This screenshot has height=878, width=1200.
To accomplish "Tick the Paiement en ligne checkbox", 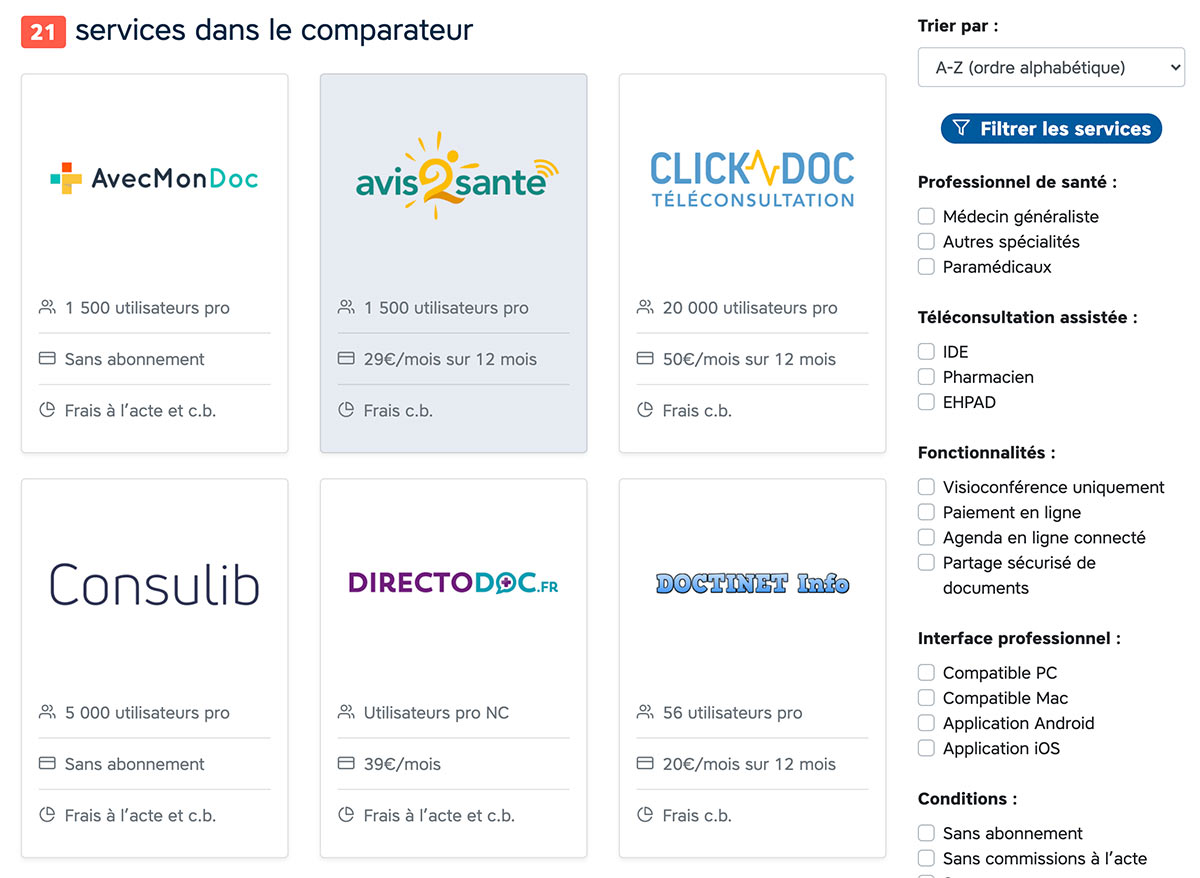I will pos(926,512).
